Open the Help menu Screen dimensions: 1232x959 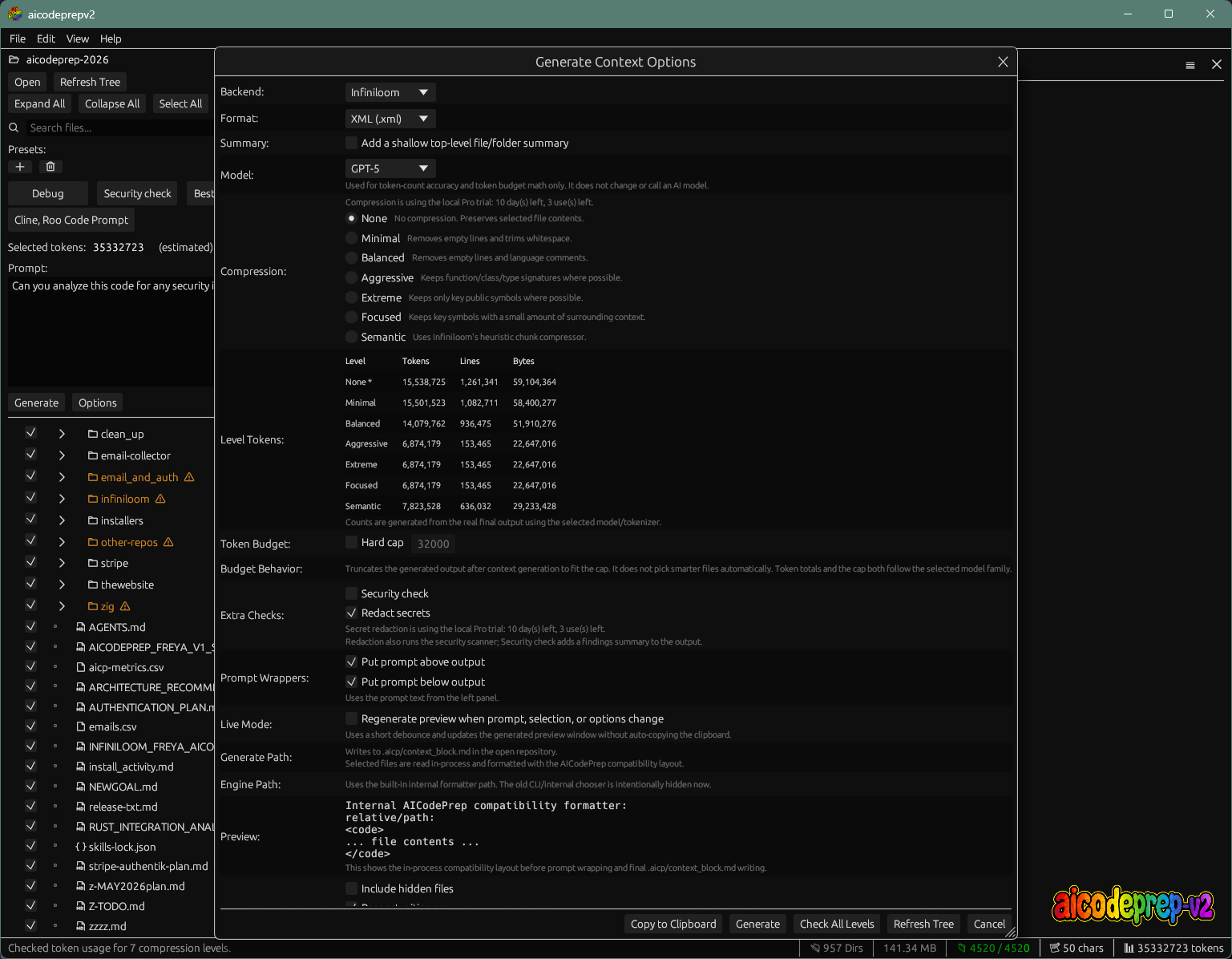[x=111, y=38]
